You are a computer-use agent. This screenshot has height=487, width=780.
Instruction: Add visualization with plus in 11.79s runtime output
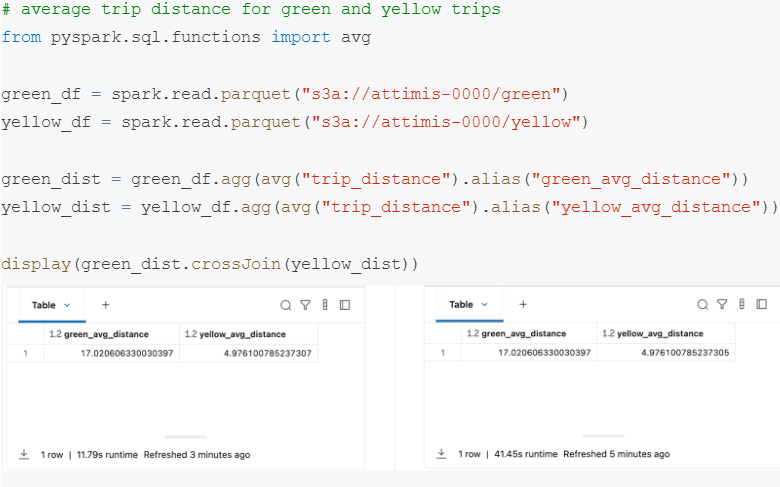coord(105,305)
